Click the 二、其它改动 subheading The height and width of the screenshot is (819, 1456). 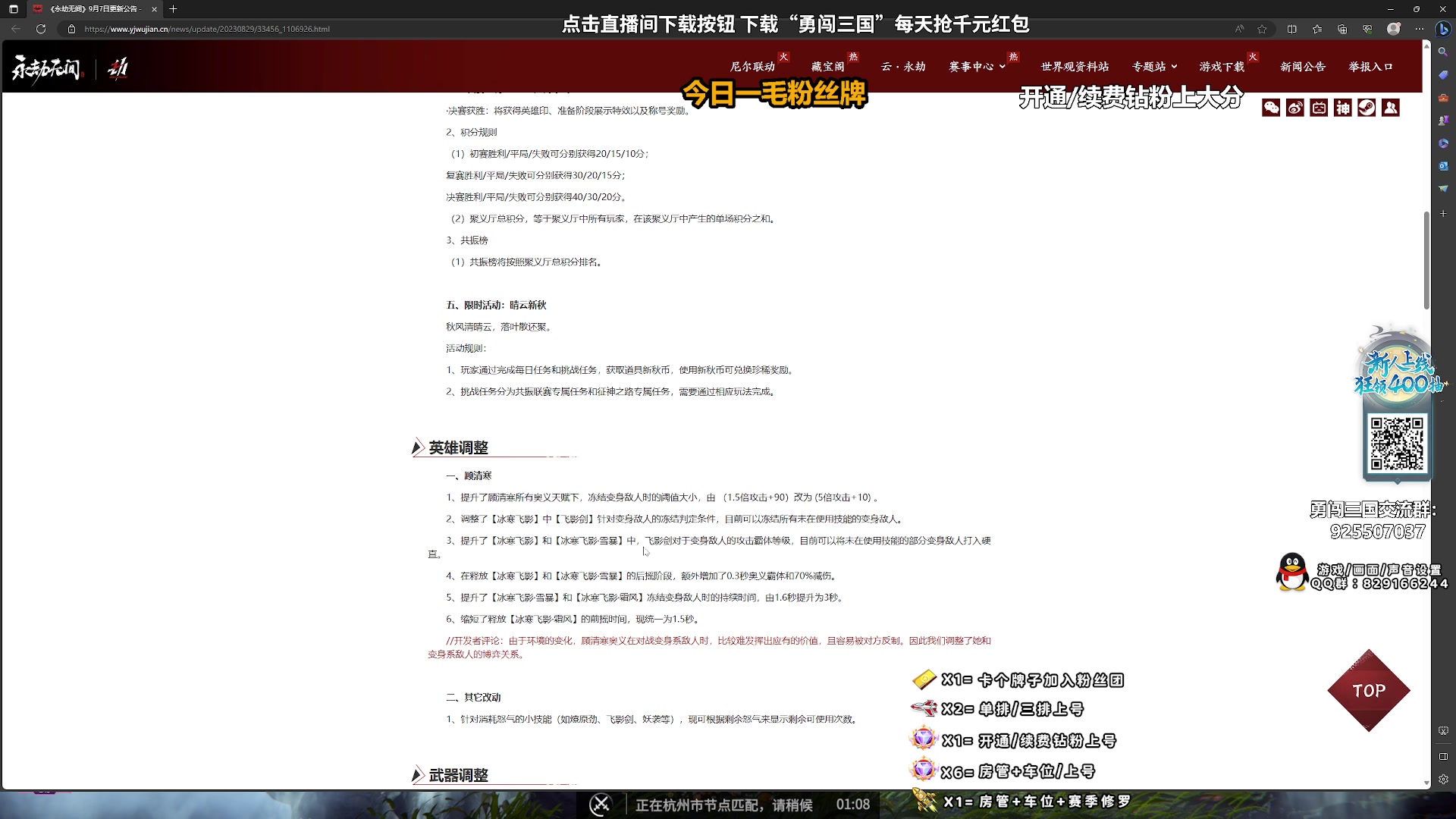click(473, 697)
